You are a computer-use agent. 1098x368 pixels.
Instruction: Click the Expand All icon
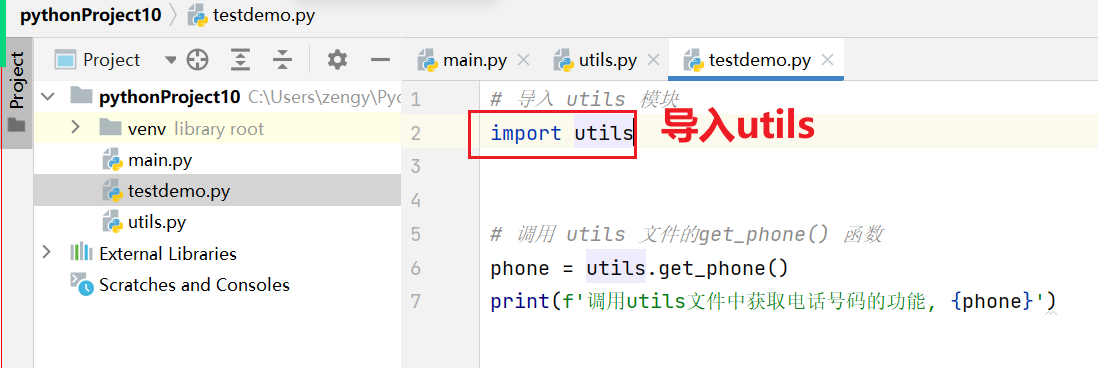click(240, 60)
